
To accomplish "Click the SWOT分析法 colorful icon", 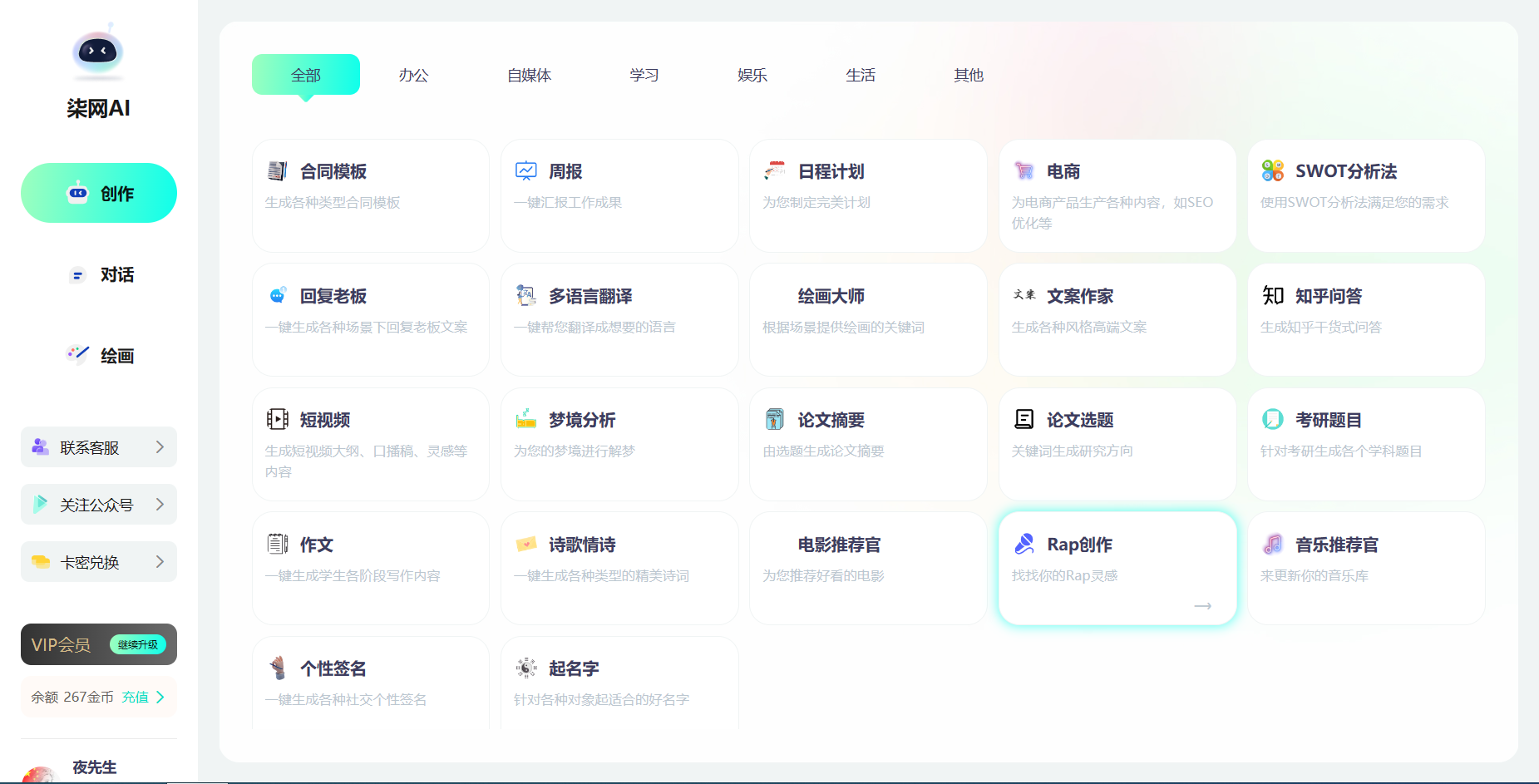I will (1272, 171).
